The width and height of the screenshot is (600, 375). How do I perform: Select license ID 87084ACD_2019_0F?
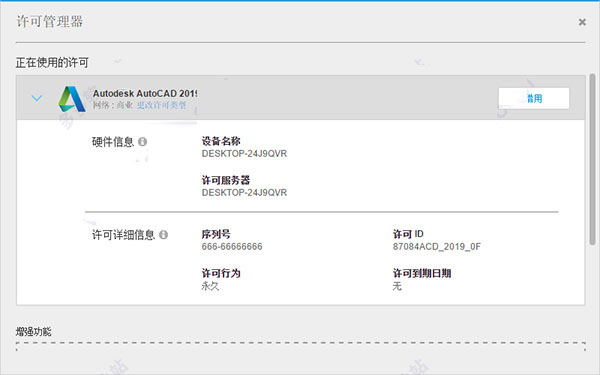[437, 246]
